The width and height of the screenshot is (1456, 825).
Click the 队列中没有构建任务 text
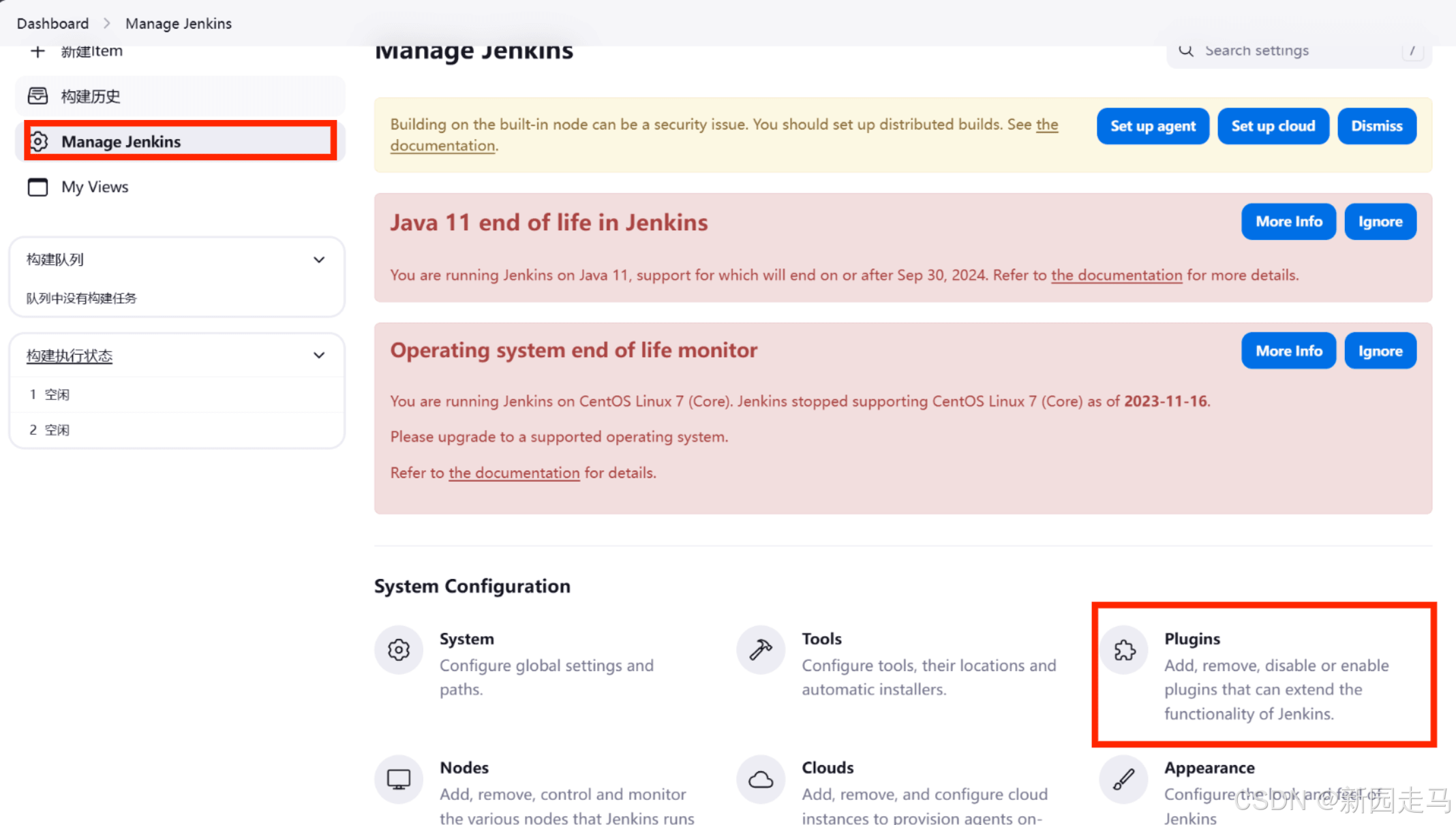click(81, 298)
